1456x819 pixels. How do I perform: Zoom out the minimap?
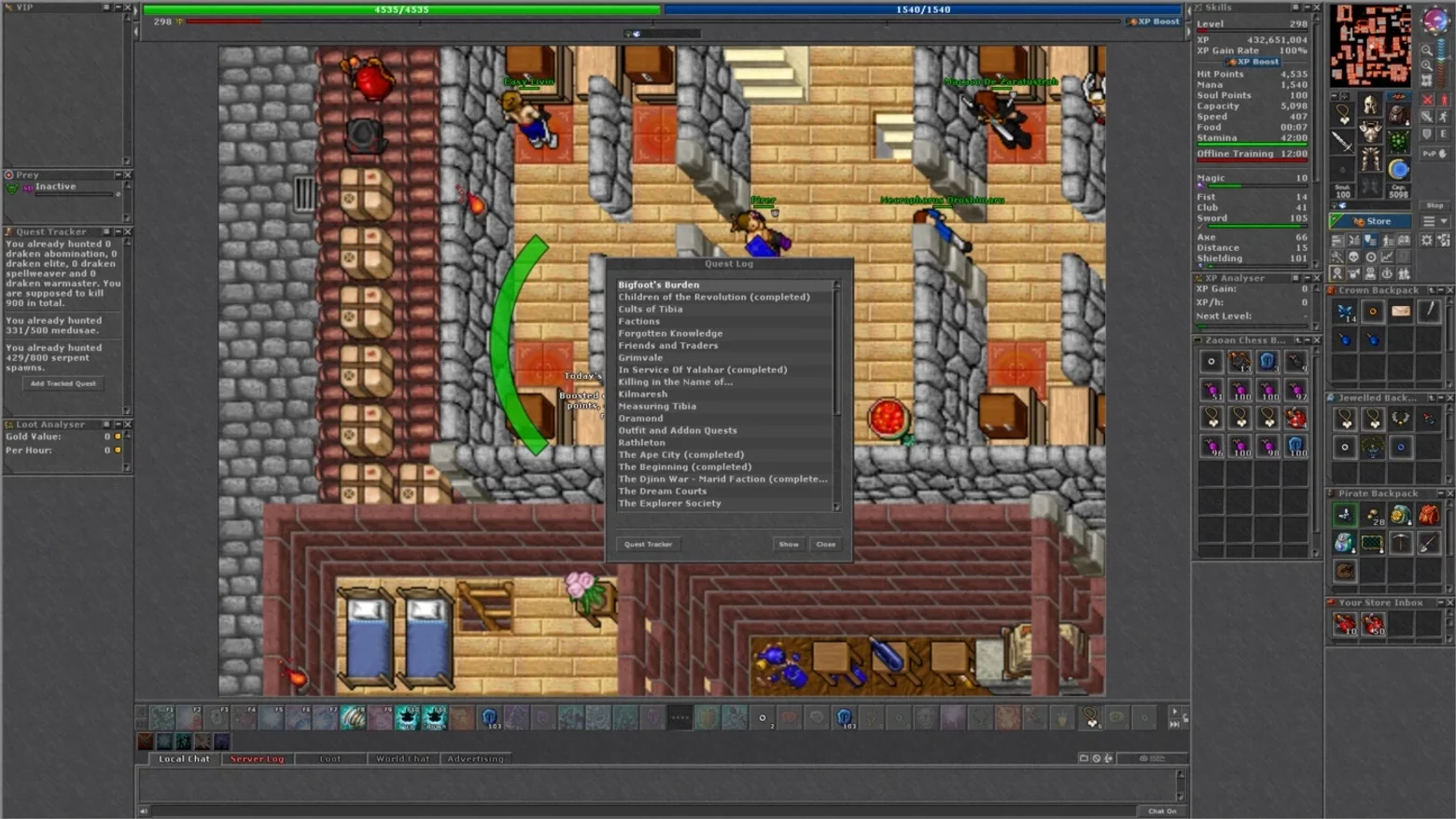(x=1427, y=50)
